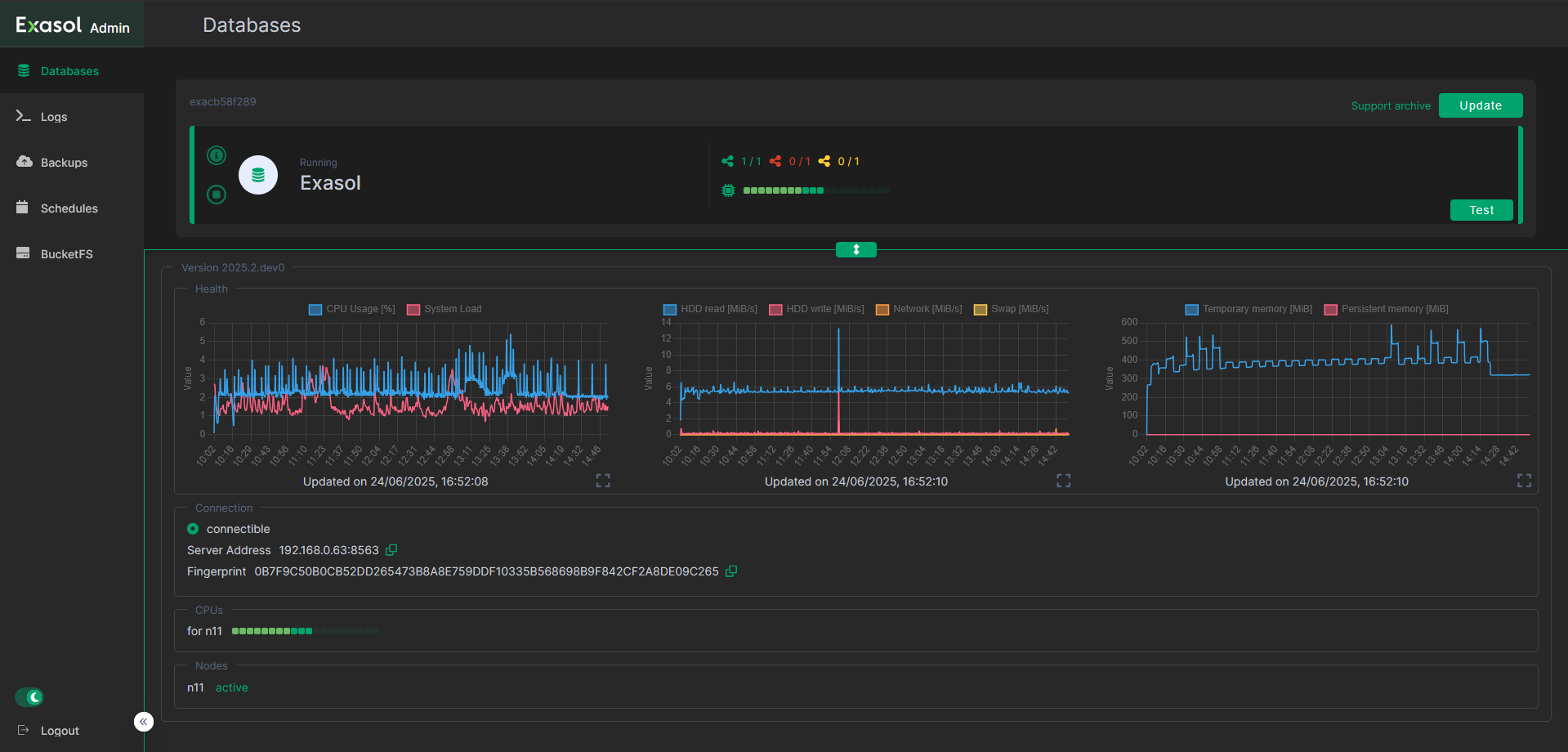Toggle Persistent memory [MiB] legend series
The image size is (1568, 752).
(x=1387, y=309)
